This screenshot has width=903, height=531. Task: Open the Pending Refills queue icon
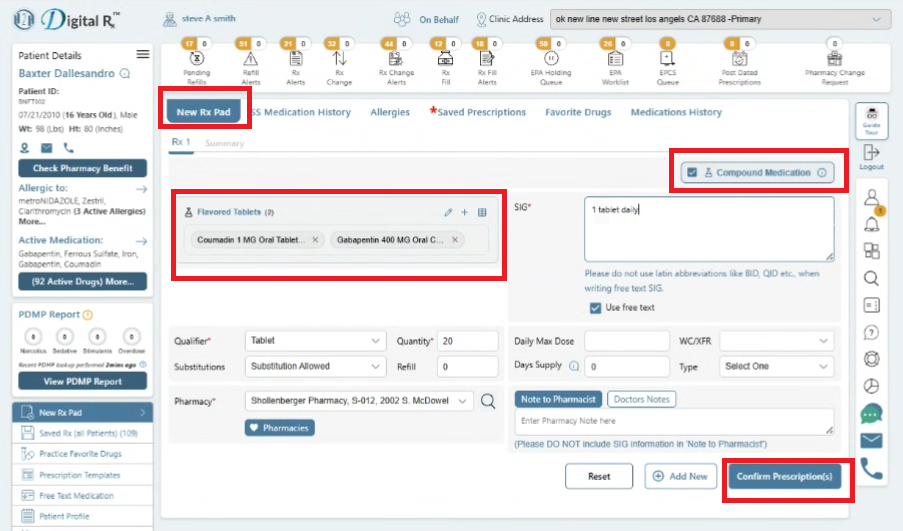click(196, 58)
